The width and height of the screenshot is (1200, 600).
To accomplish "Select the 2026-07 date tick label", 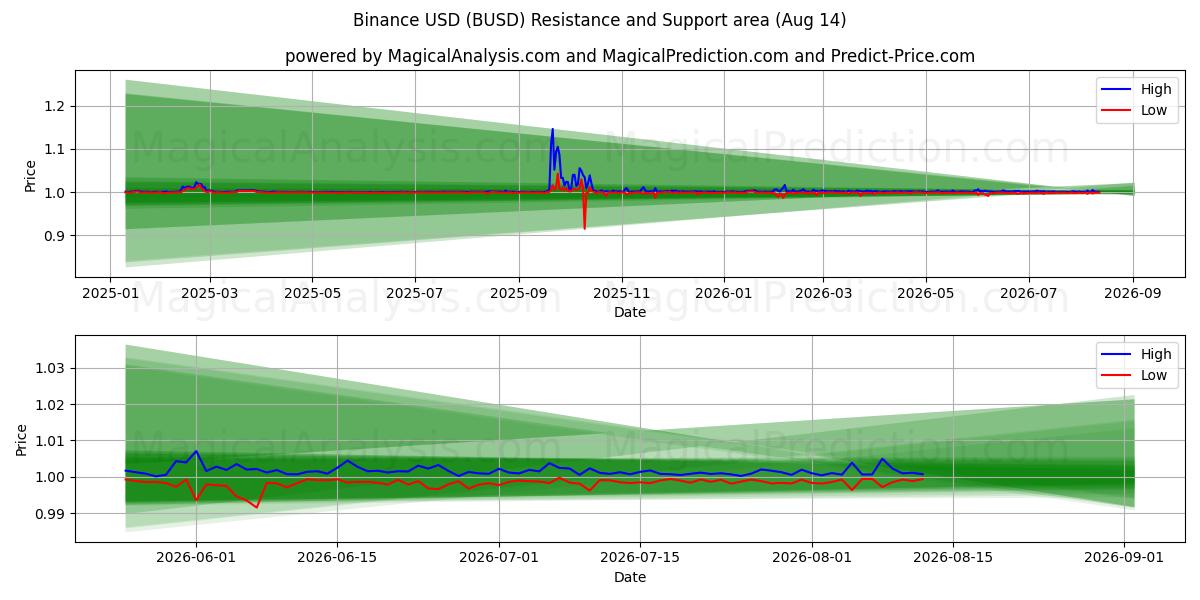I will [1029, 293].
